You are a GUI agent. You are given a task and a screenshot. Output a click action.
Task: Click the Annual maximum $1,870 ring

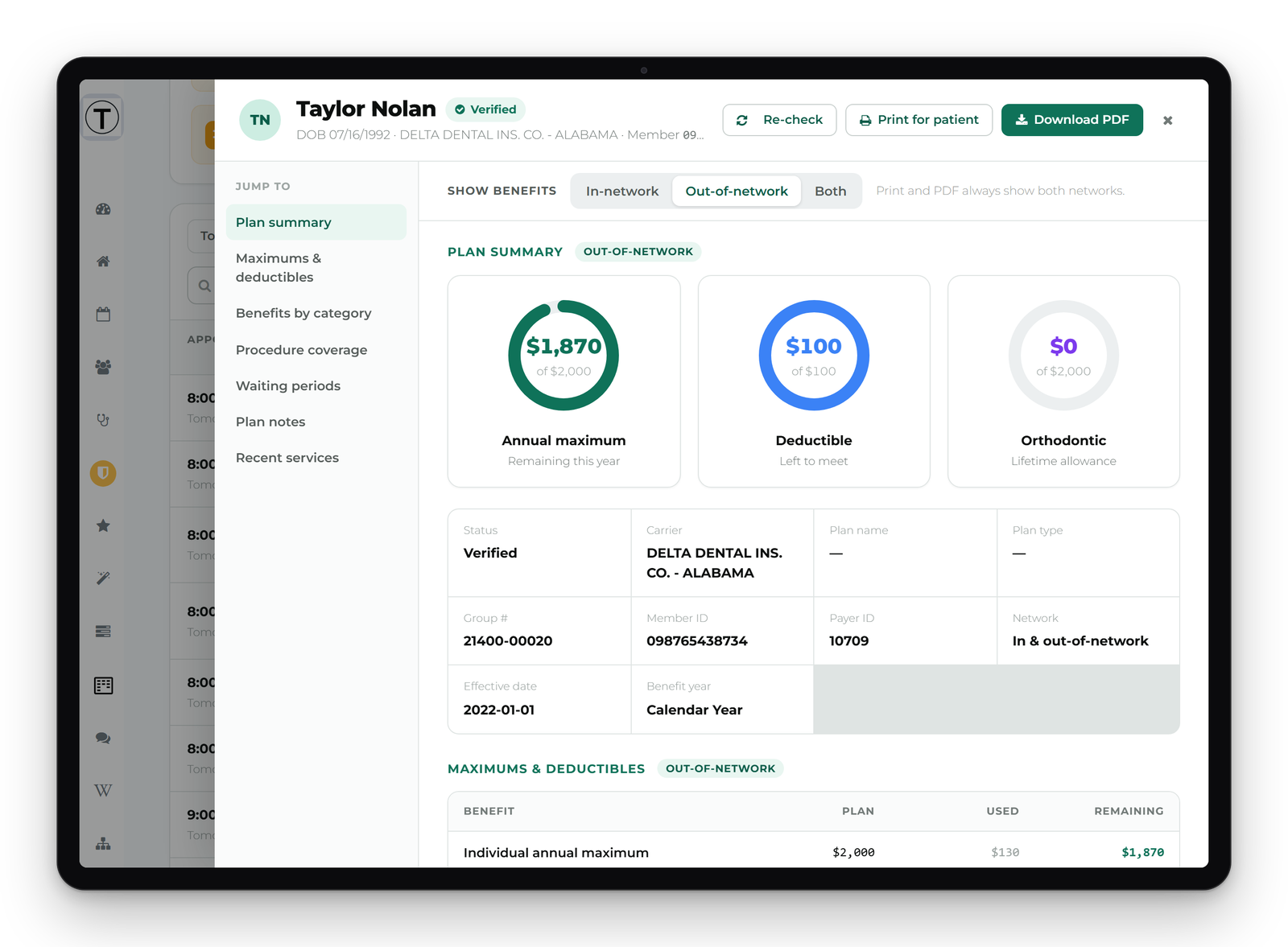pos(563,356)
